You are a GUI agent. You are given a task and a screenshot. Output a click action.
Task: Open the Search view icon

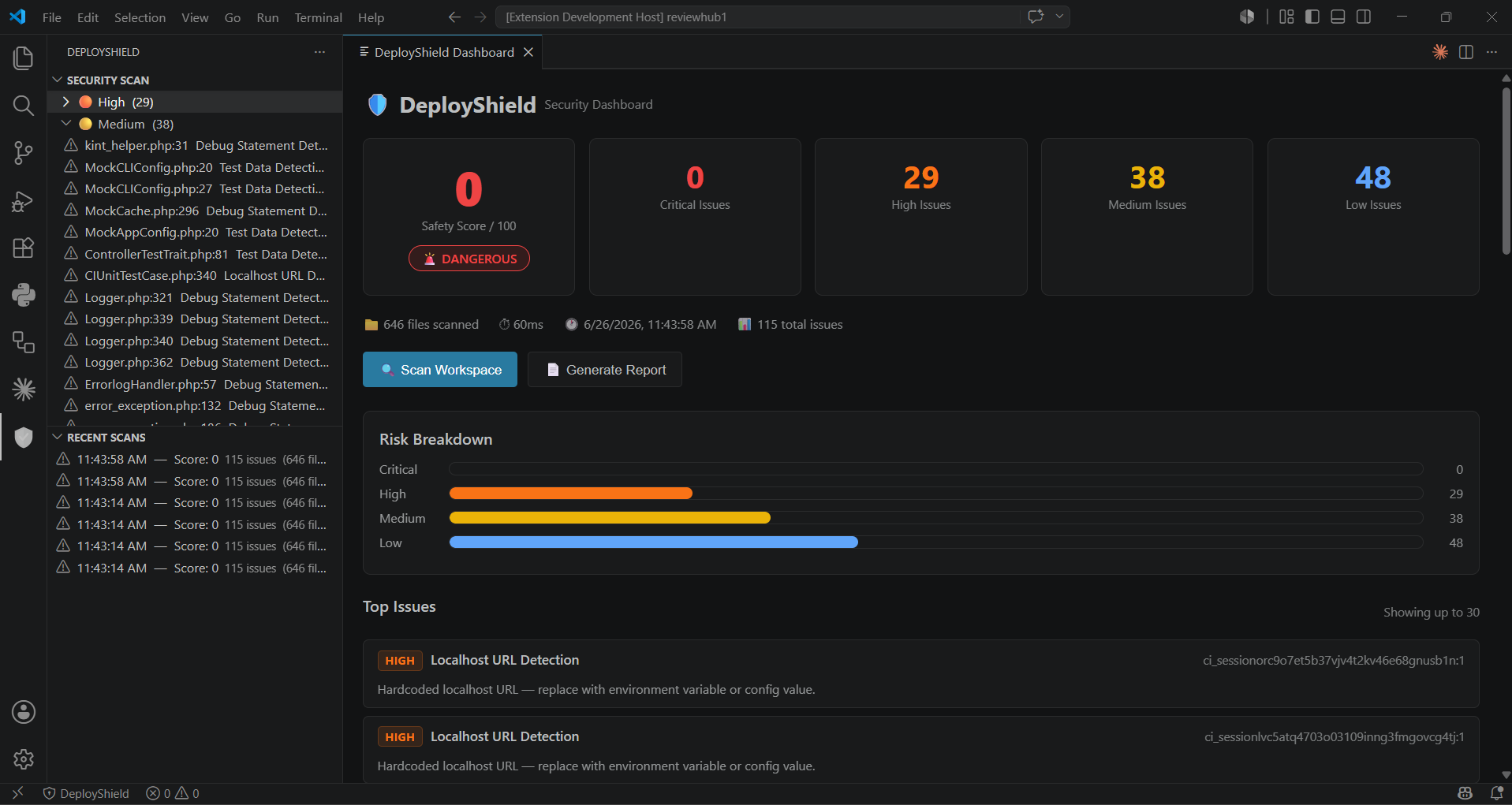24,105
